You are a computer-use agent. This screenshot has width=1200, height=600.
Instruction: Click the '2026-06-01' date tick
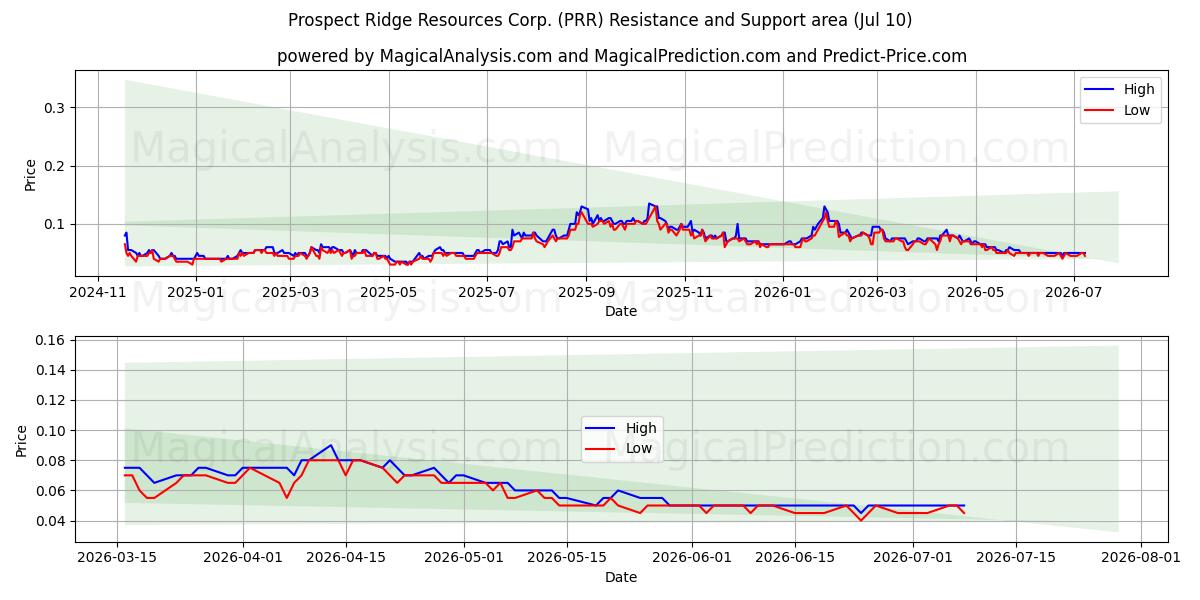point(692,557)
